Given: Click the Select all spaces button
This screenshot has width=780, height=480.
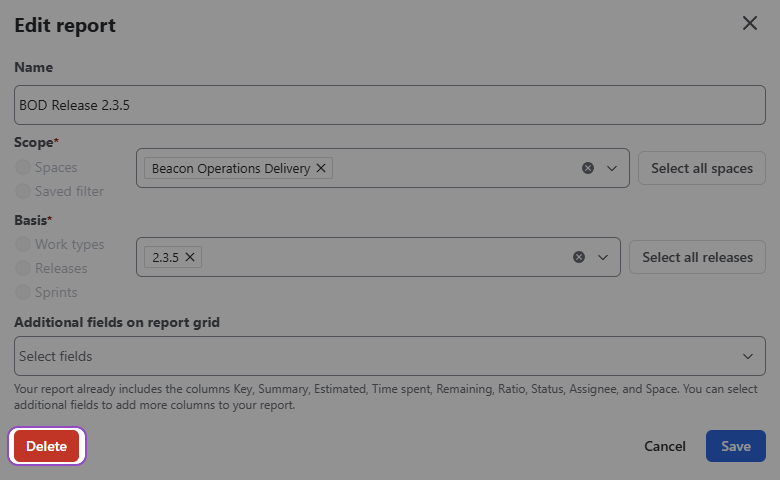Looking at the screenshot, I should [701, 168].
